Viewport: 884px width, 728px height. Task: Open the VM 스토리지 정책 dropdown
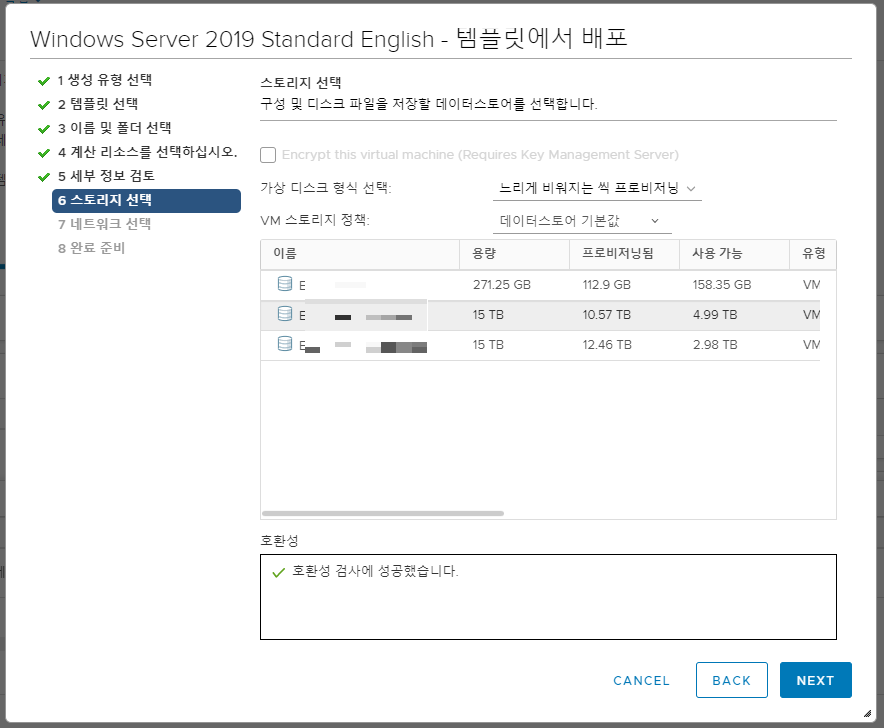pyautogui.click(x=582, y=221)
